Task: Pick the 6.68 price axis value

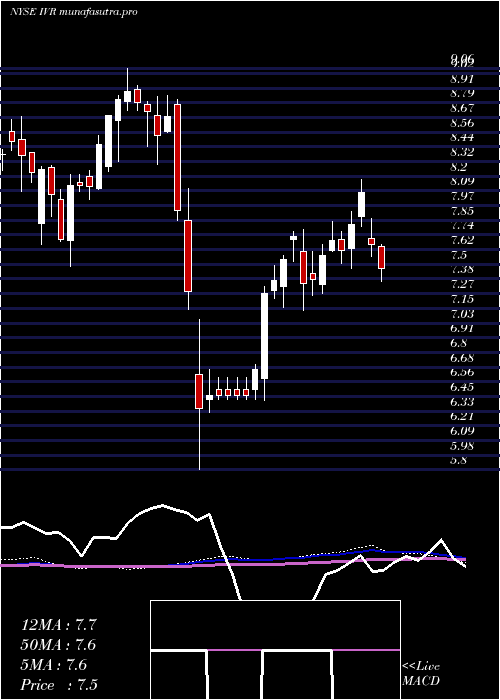Action: tap(462, 358)
